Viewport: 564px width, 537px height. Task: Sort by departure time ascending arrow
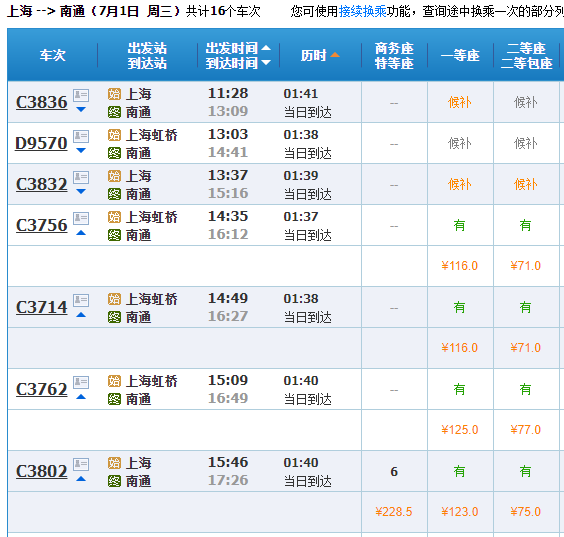(x=266, y=47)
